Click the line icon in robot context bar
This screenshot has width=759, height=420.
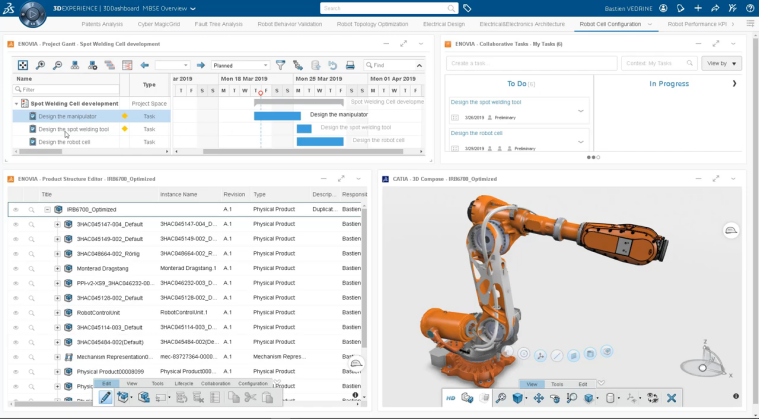point(557,356)
